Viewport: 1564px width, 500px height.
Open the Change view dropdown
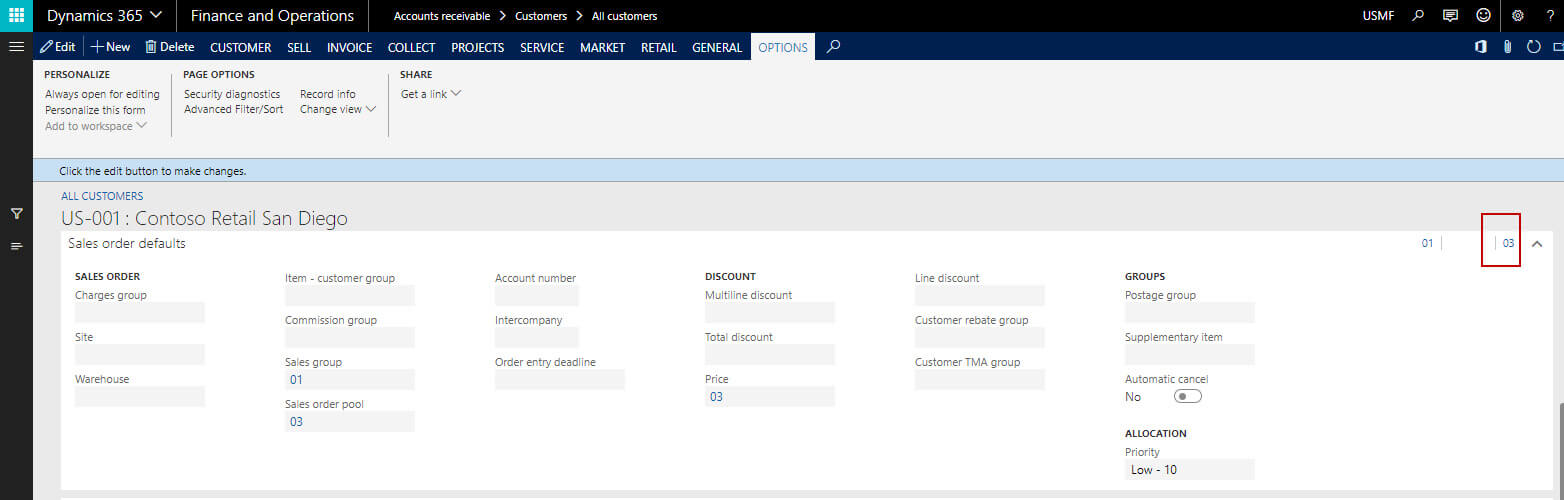click(x=338, y=110)
